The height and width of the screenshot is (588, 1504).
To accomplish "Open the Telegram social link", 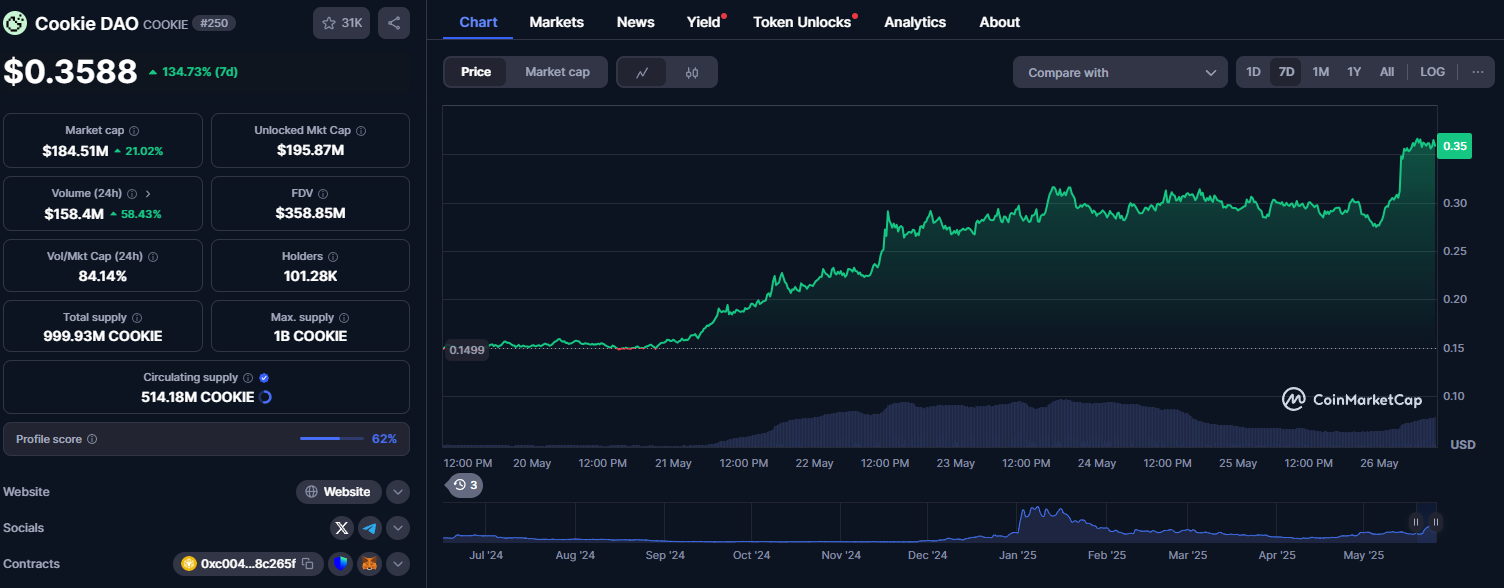I will pos(370,528).
